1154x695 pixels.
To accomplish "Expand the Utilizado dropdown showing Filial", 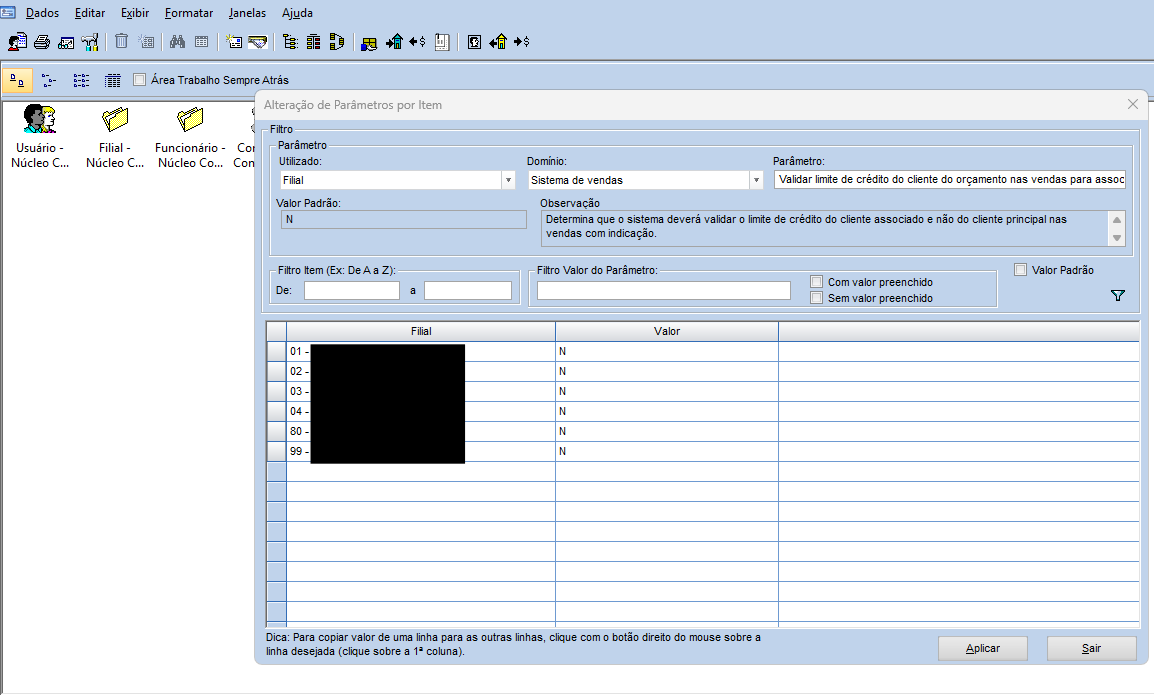I will click(507, 180).
